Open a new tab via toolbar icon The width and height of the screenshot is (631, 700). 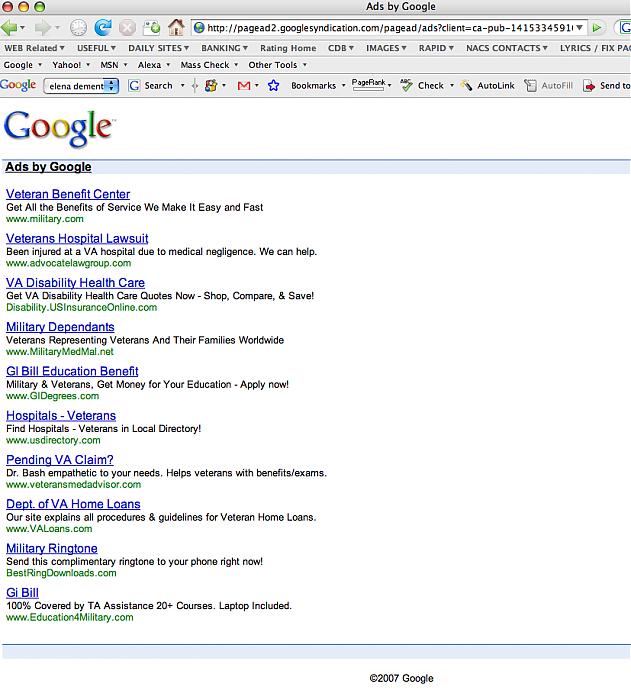click(152, 28)
